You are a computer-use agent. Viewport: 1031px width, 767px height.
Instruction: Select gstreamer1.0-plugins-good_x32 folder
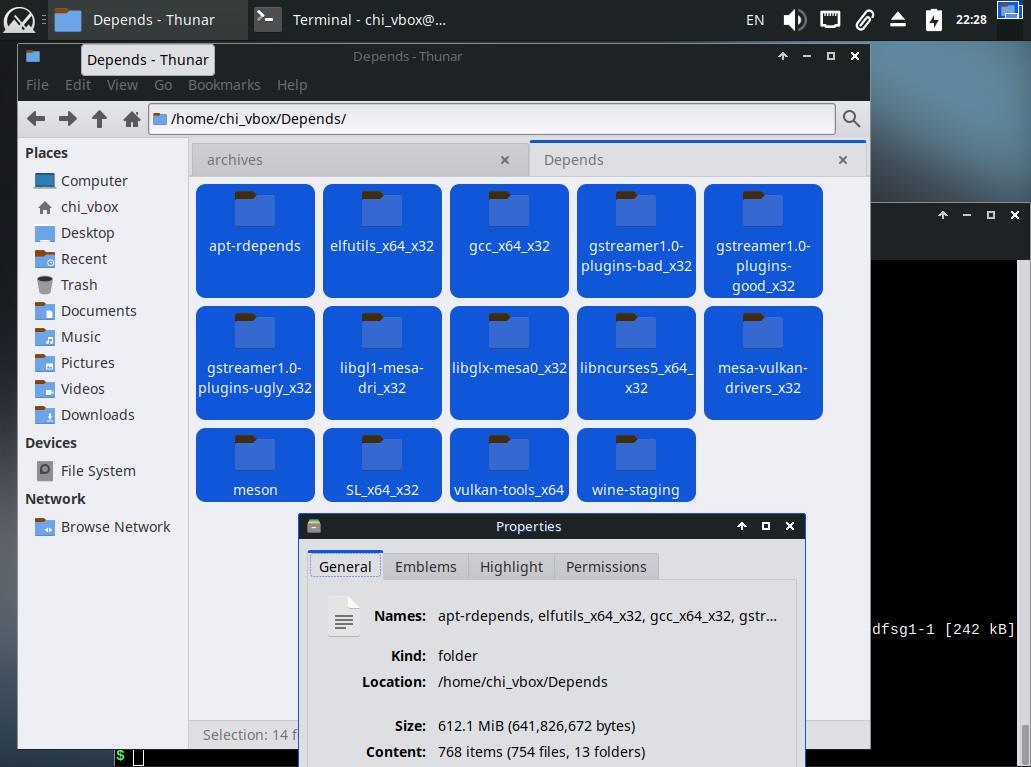[763, 241]
